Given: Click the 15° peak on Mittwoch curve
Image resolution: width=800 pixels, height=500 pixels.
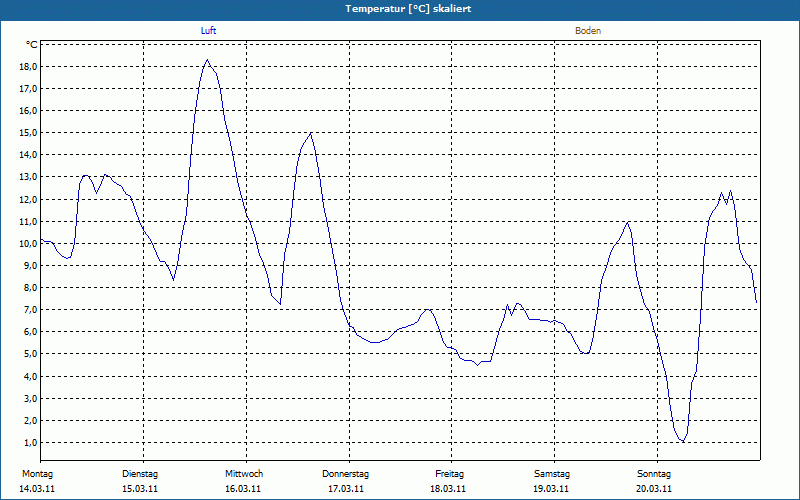Looking at the screenshot, I should pyautogui.click(x=311, y=133).
